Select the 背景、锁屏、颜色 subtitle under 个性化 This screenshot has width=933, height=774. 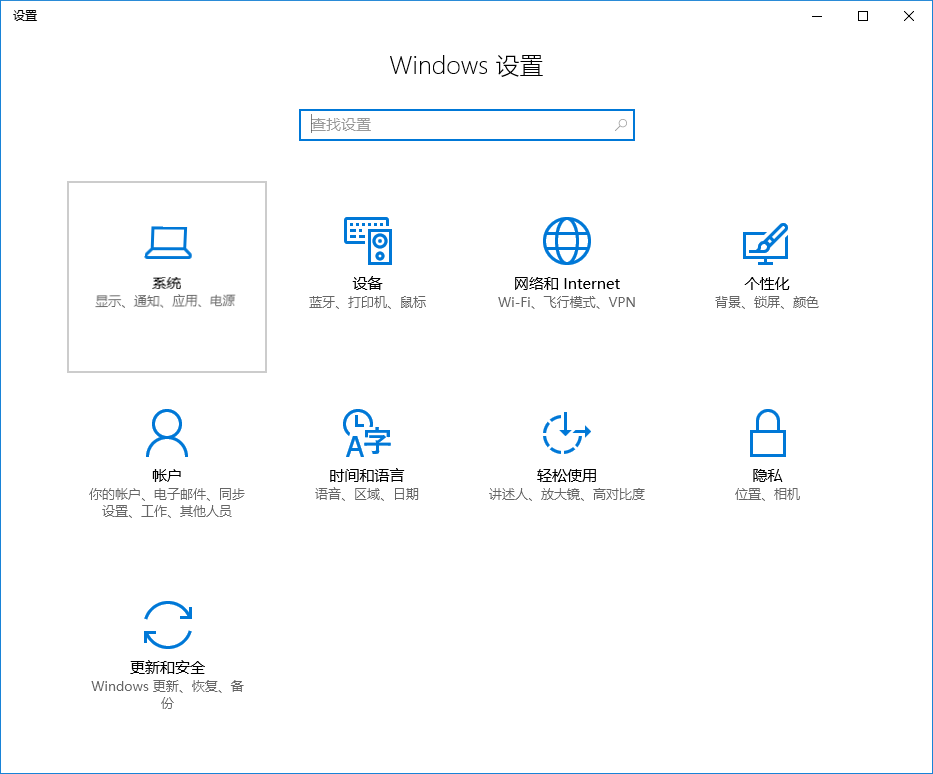tap(767, 302)
